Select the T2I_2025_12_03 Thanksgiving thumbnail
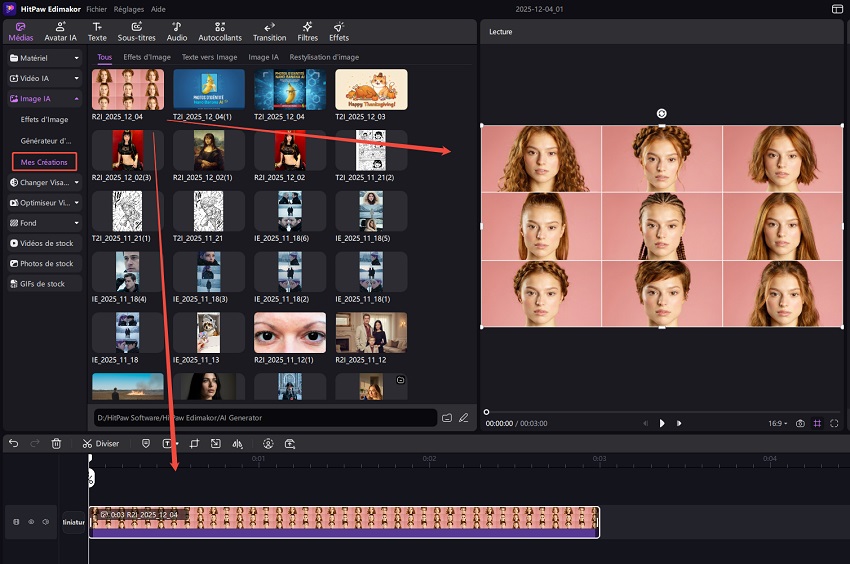 click(x=371, y=89)
